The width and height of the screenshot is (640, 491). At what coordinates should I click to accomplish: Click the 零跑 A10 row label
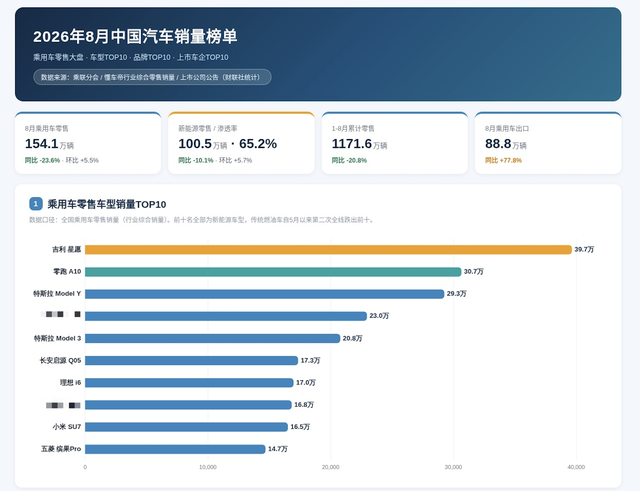click(67, 271)
